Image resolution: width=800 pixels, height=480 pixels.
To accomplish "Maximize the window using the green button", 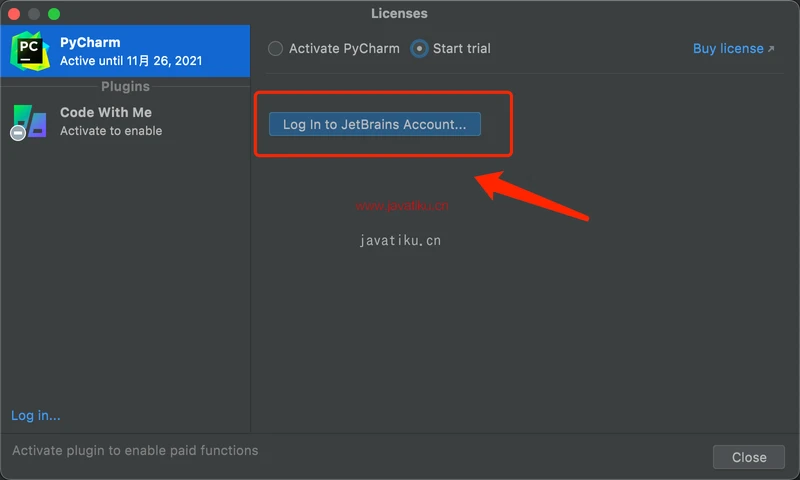I will pos(54,14).
